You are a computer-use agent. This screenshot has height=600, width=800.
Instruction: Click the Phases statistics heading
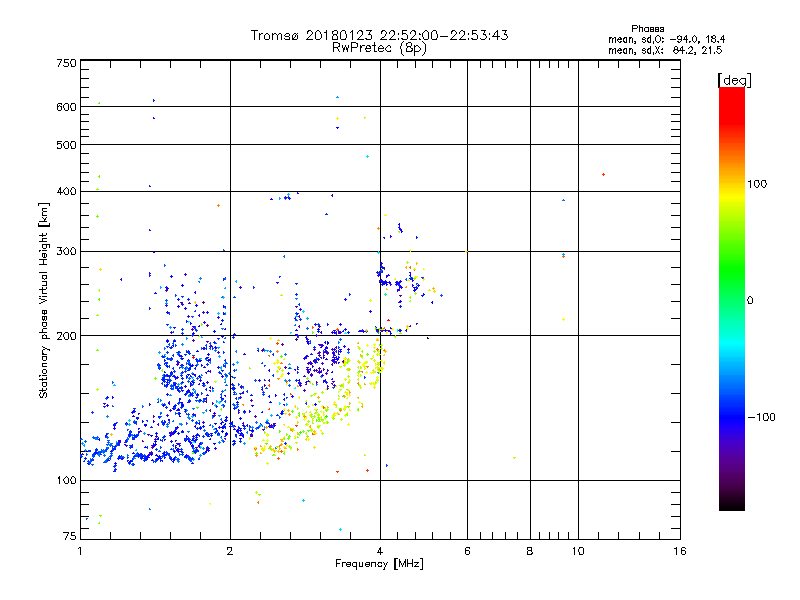click(647, 29)
